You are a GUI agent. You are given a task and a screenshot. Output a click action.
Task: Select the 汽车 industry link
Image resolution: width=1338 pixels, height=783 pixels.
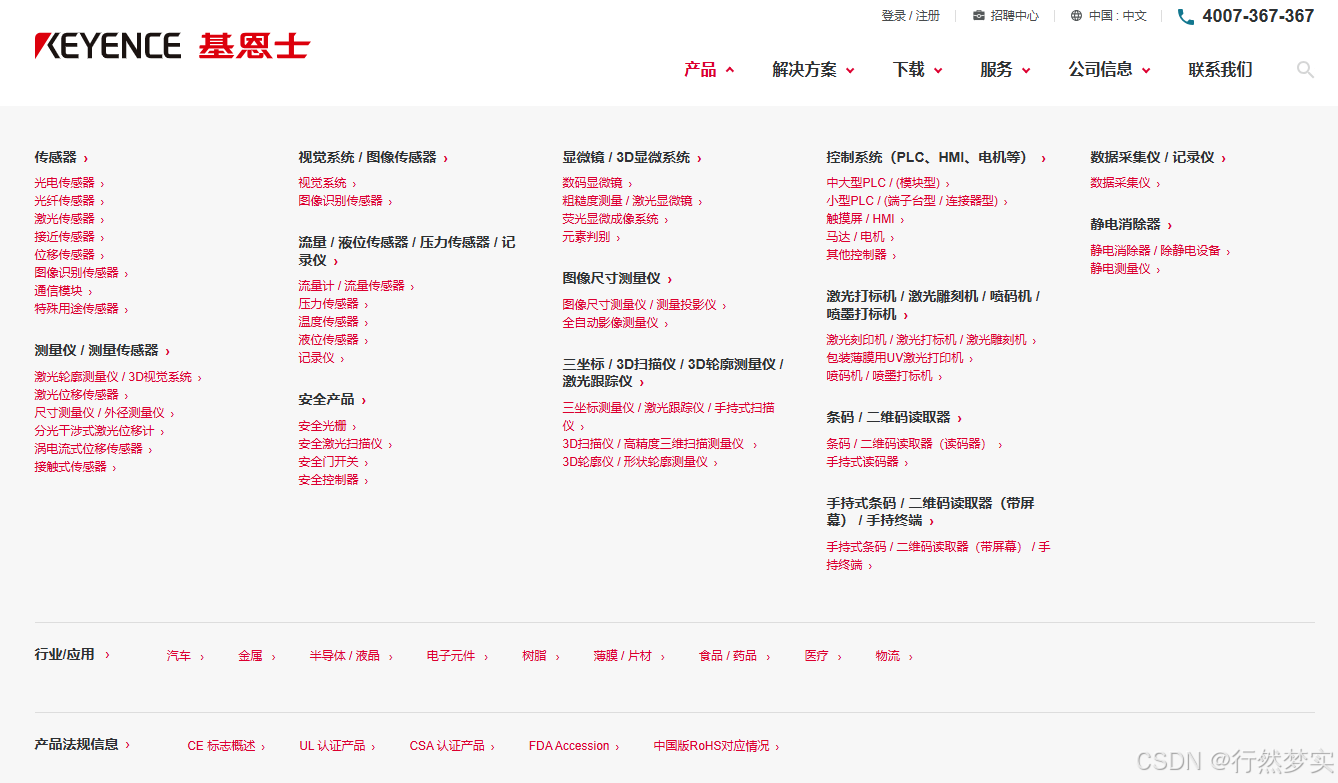click(x=185, y=656)
